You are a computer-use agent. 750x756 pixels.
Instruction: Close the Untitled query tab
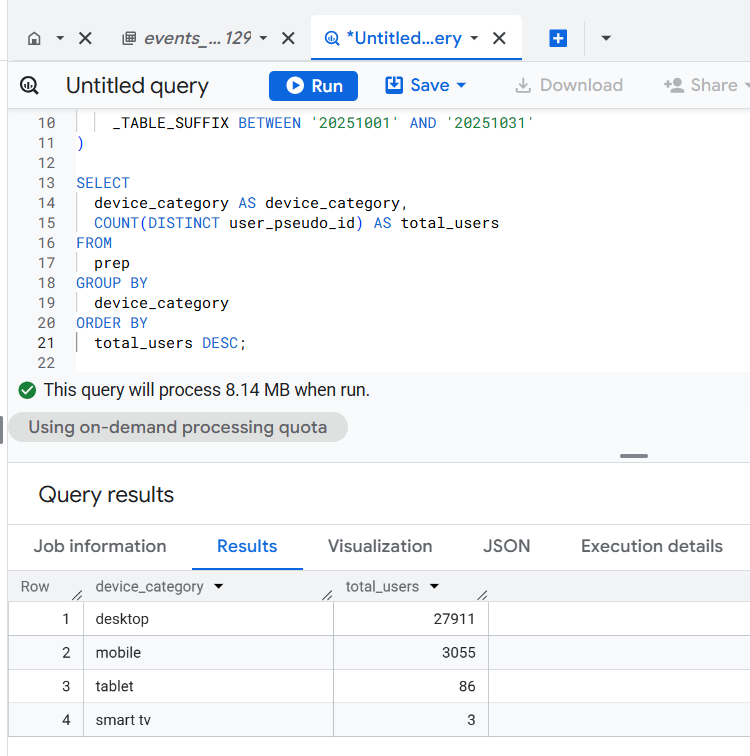500,39
